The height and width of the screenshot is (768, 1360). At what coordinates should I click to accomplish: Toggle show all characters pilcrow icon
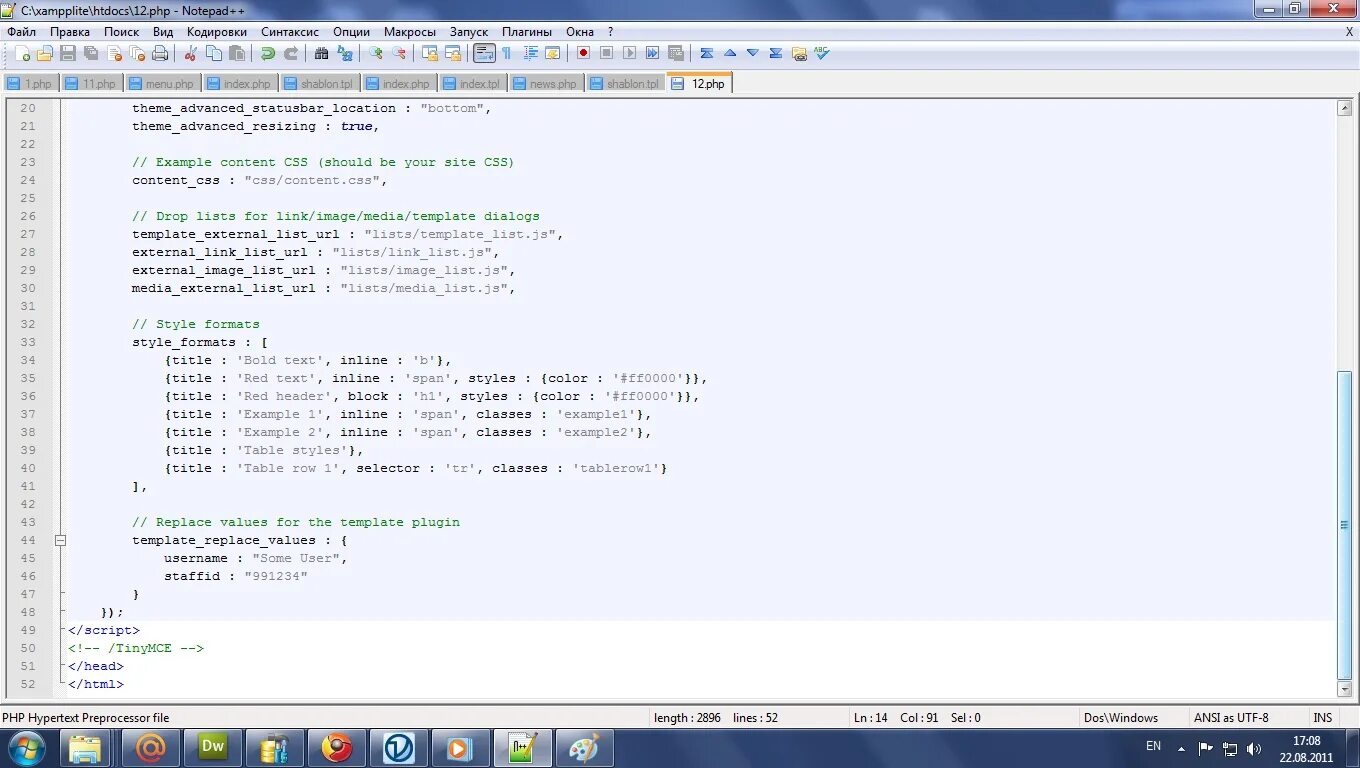click(507, 53)
